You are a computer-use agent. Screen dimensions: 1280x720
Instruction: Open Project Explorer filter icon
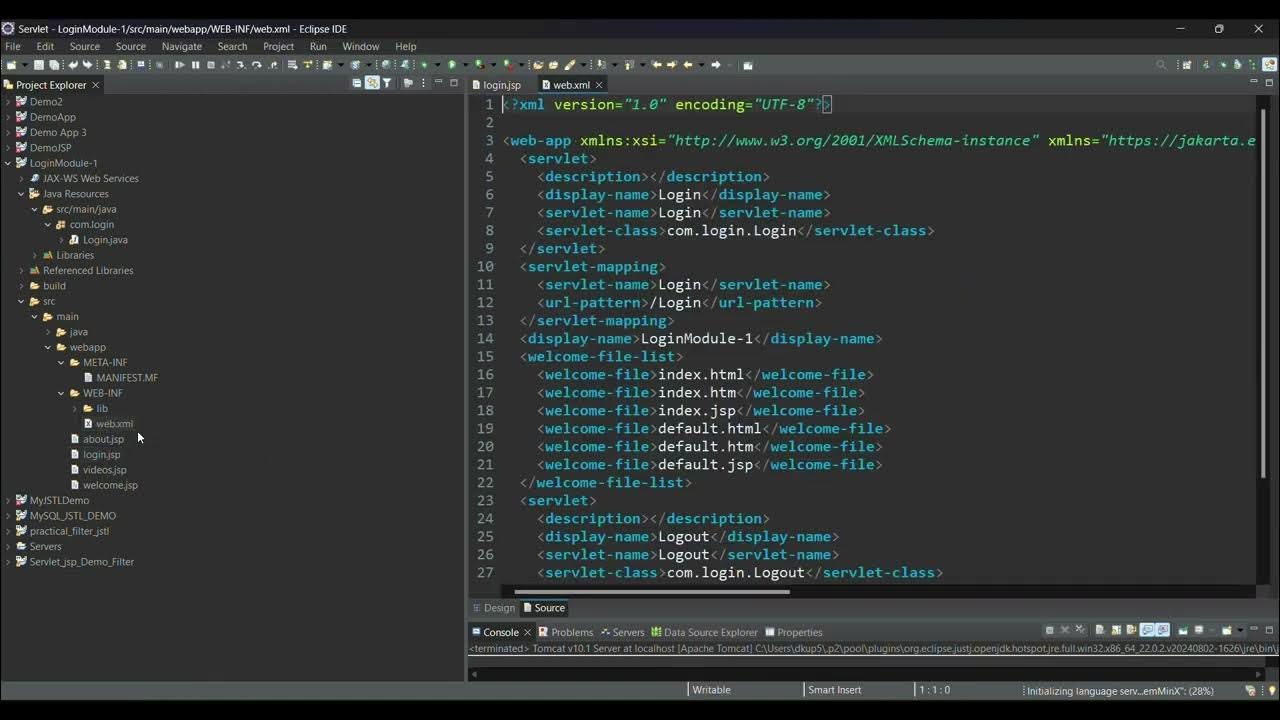point(387,84)
